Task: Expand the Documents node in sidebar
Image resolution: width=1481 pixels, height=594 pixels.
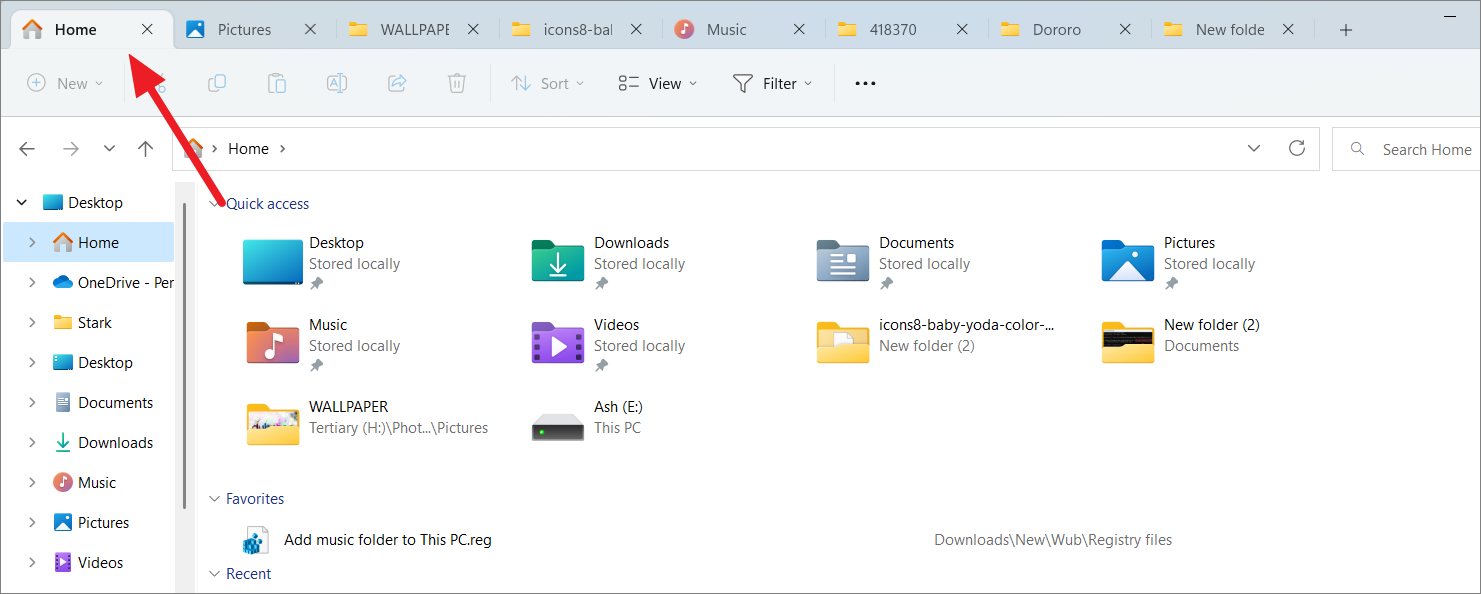Action: tap(32, 403)
